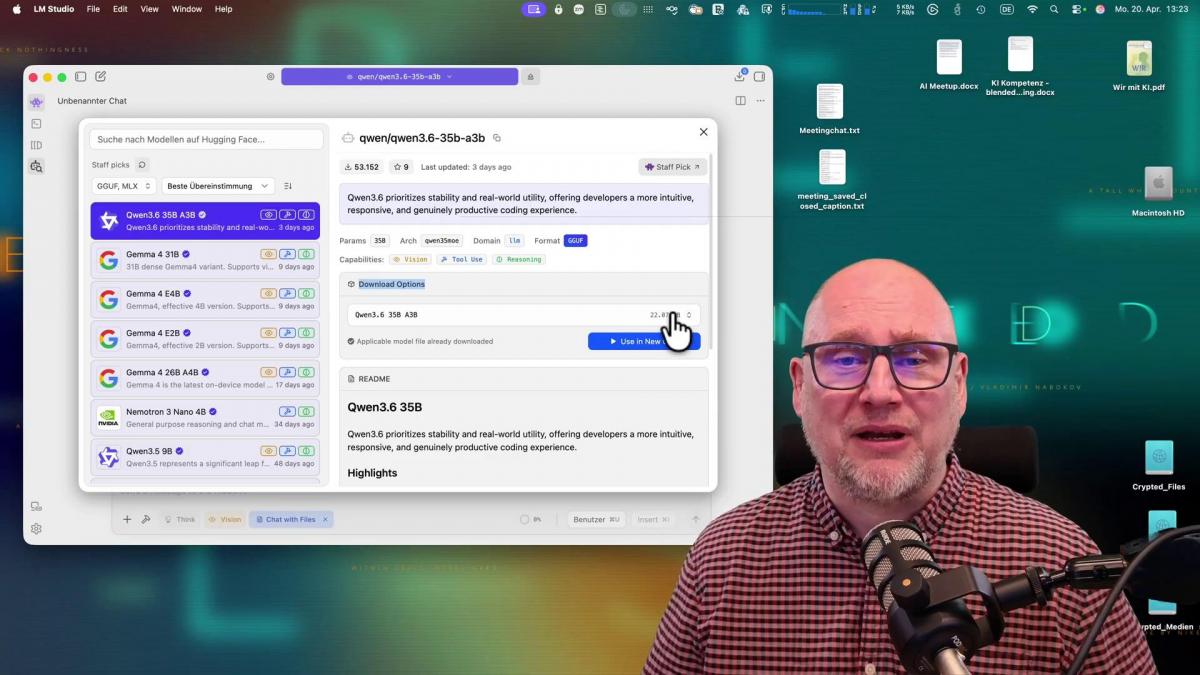Refresh the Staff picks list
Viewport: 1200px width, 675px height.
(142, 165)
